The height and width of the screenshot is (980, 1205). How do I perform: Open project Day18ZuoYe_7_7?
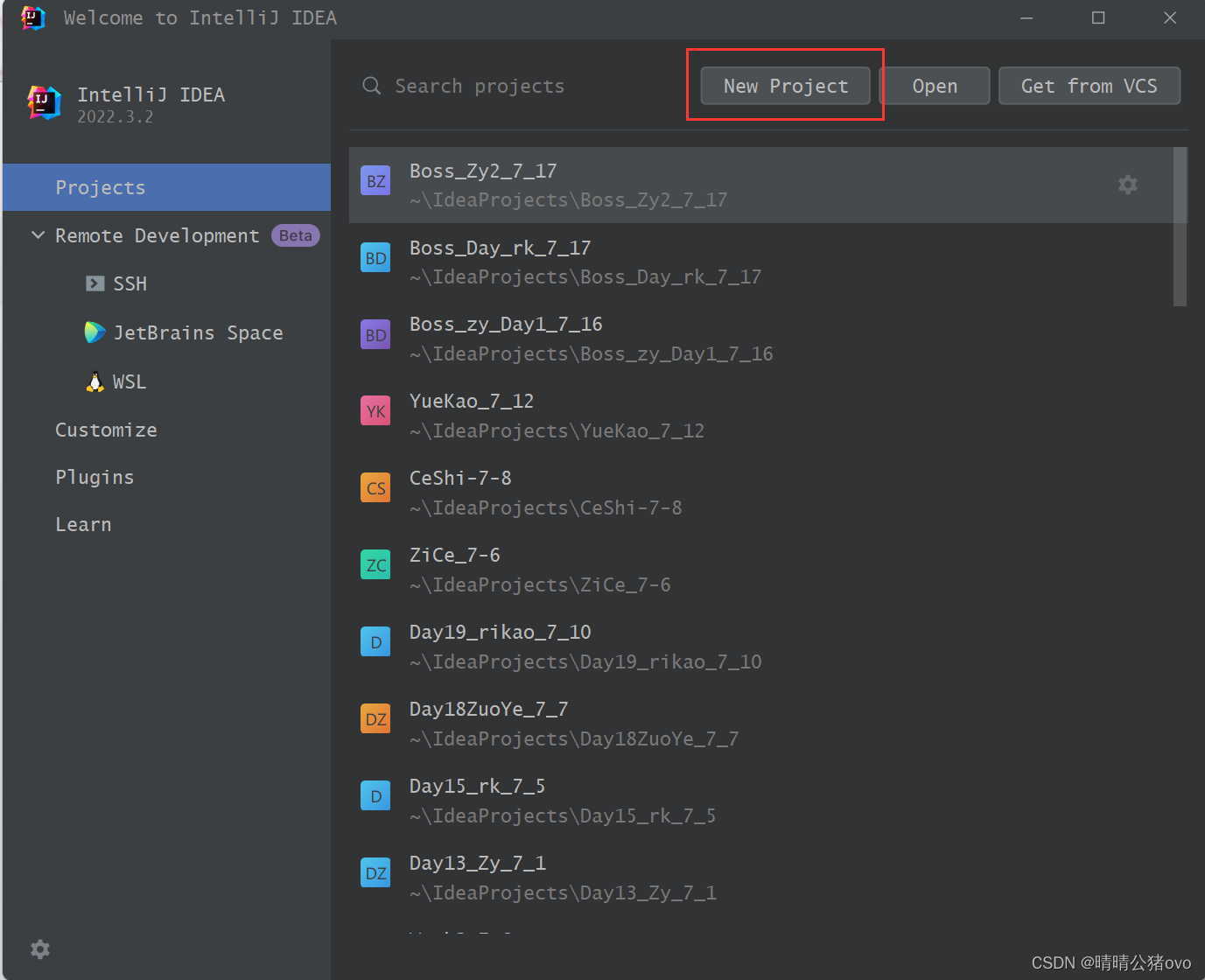[x=761, y=724]
